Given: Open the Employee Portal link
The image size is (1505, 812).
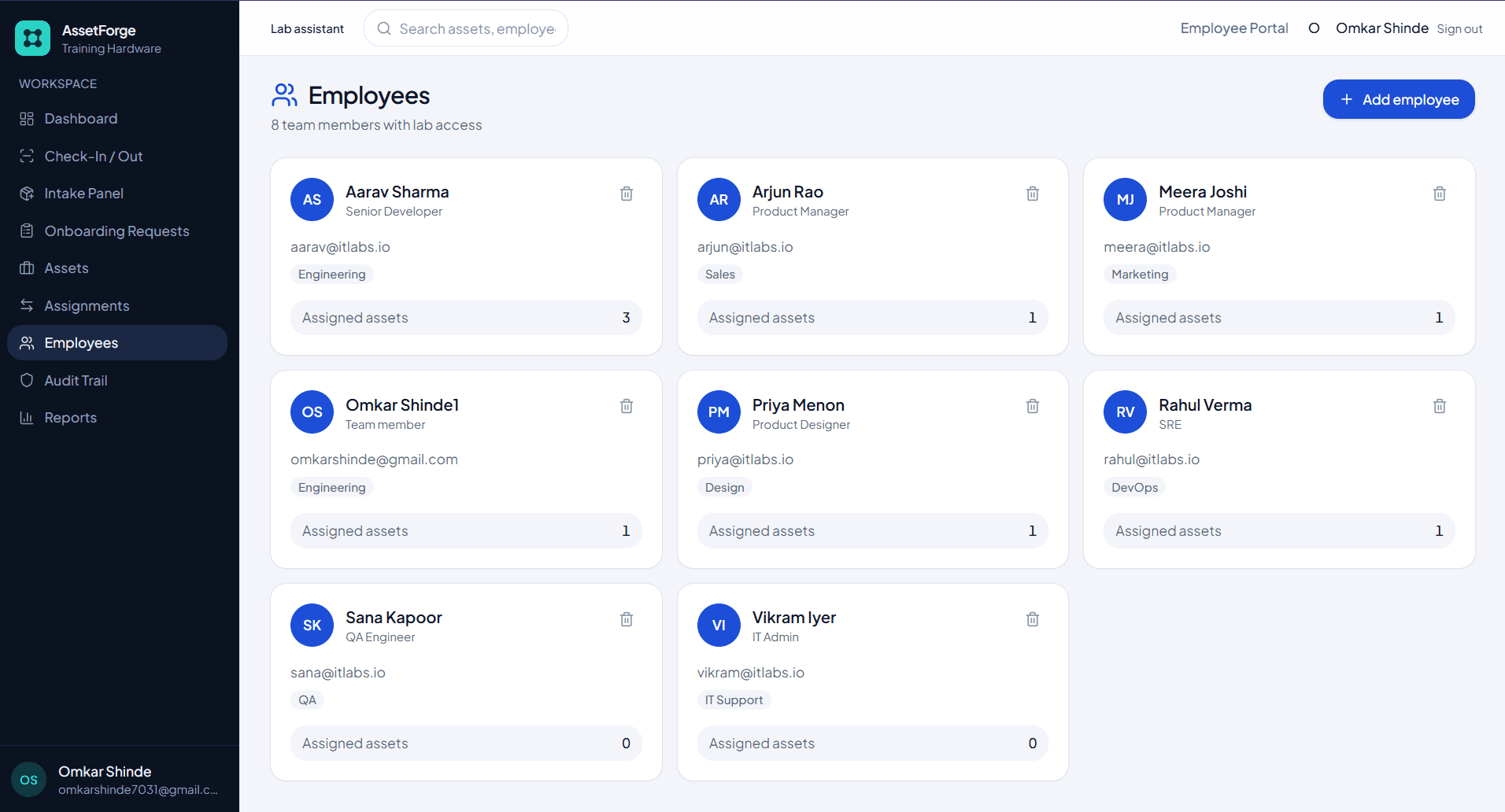Looking at the screenshot, I should coord(1233,28).
